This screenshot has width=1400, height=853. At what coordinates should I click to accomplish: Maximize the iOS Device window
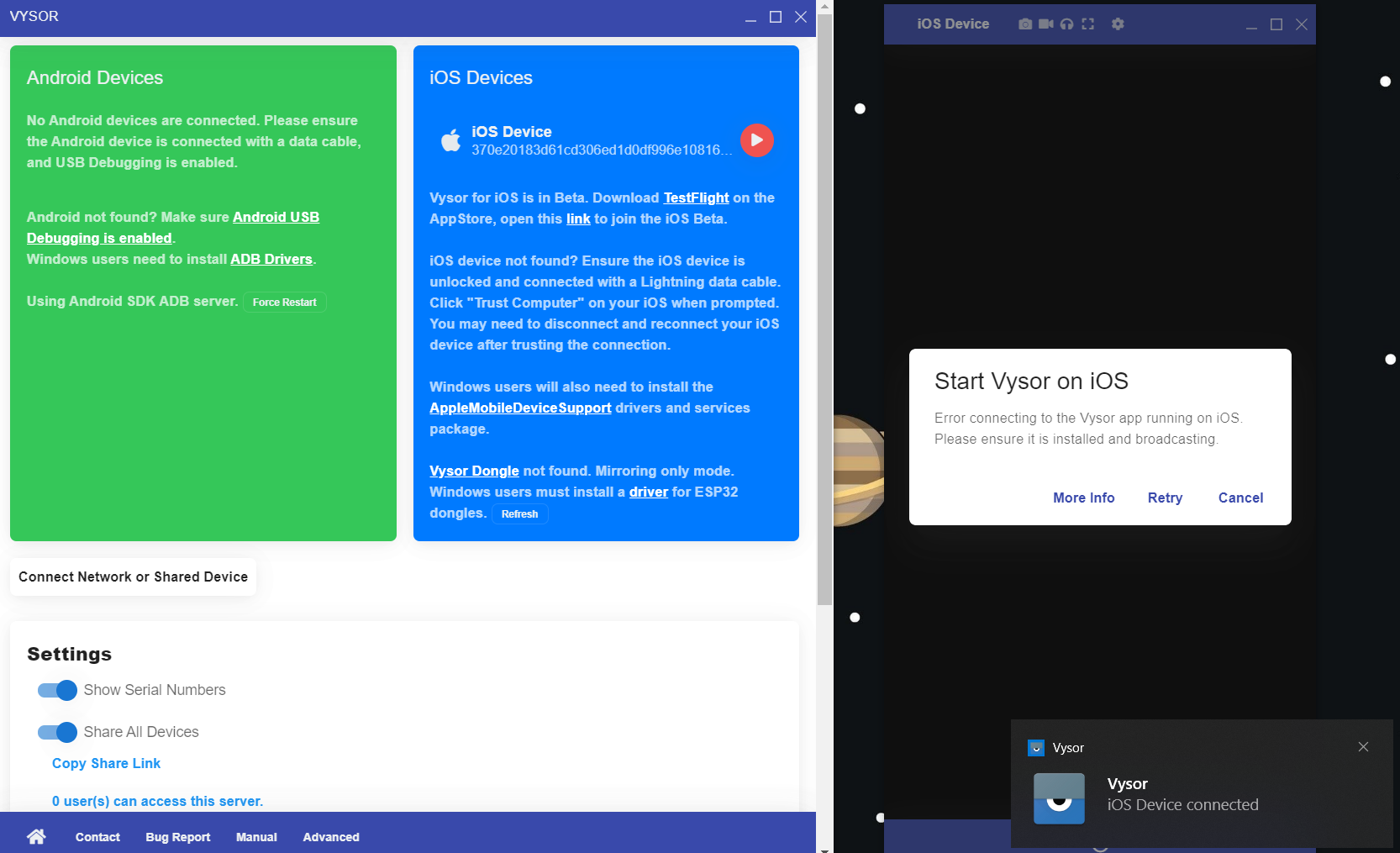point(1276,24)
